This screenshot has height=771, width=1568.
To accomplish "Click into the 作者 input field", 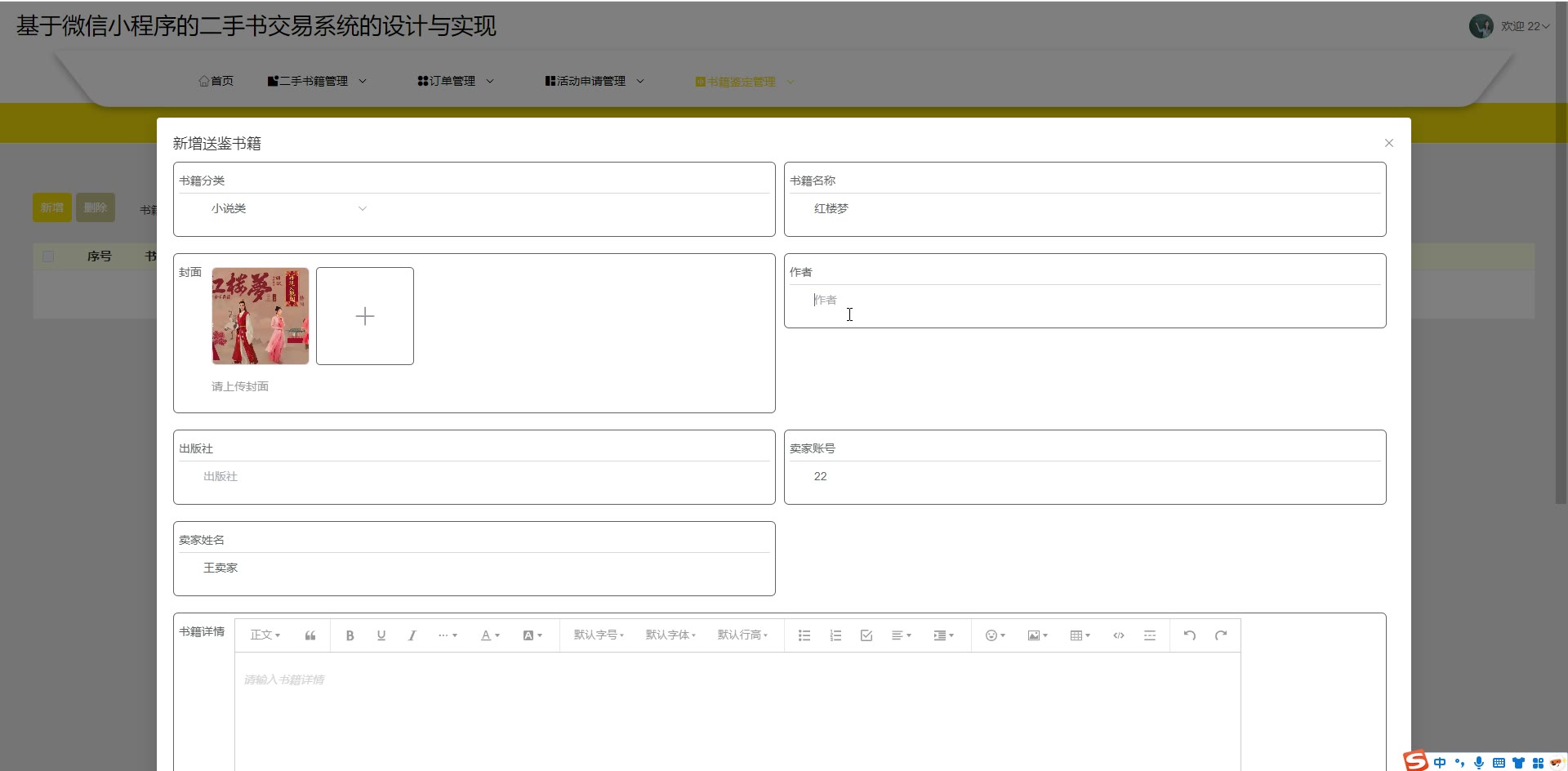I will pyautogui.click(x=1085, y=301).
